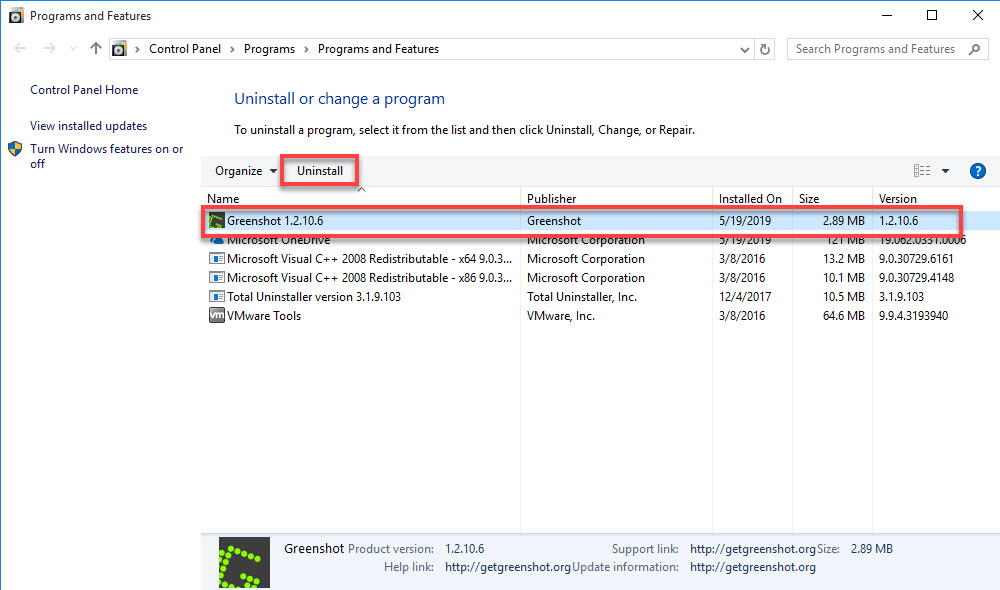The width and height of the screenshot is (1000, 590).
Task: Click the large Greenshot logo in details pane
Action: click(x=244, y=563)
